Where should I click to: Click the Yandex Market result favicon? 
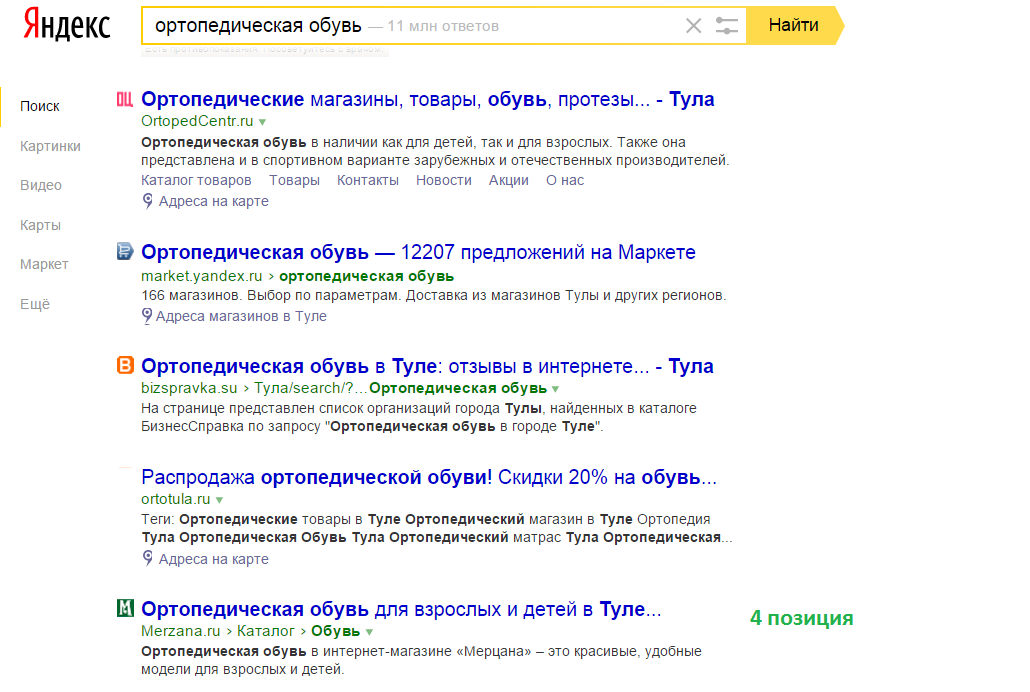[125, 252]
